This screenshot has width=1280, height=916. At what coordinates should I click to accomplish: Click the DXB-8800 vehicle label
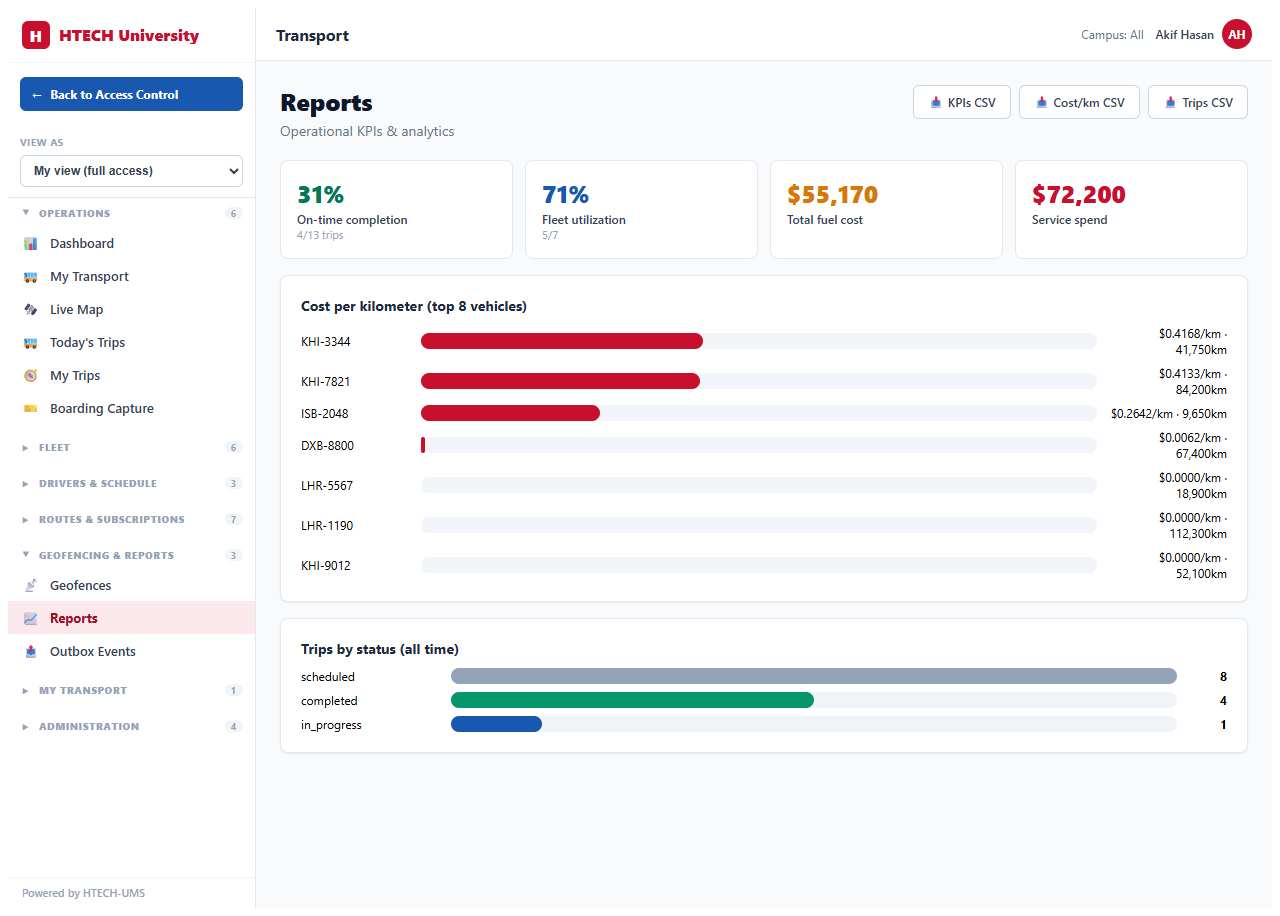click(x=327, y=446)
